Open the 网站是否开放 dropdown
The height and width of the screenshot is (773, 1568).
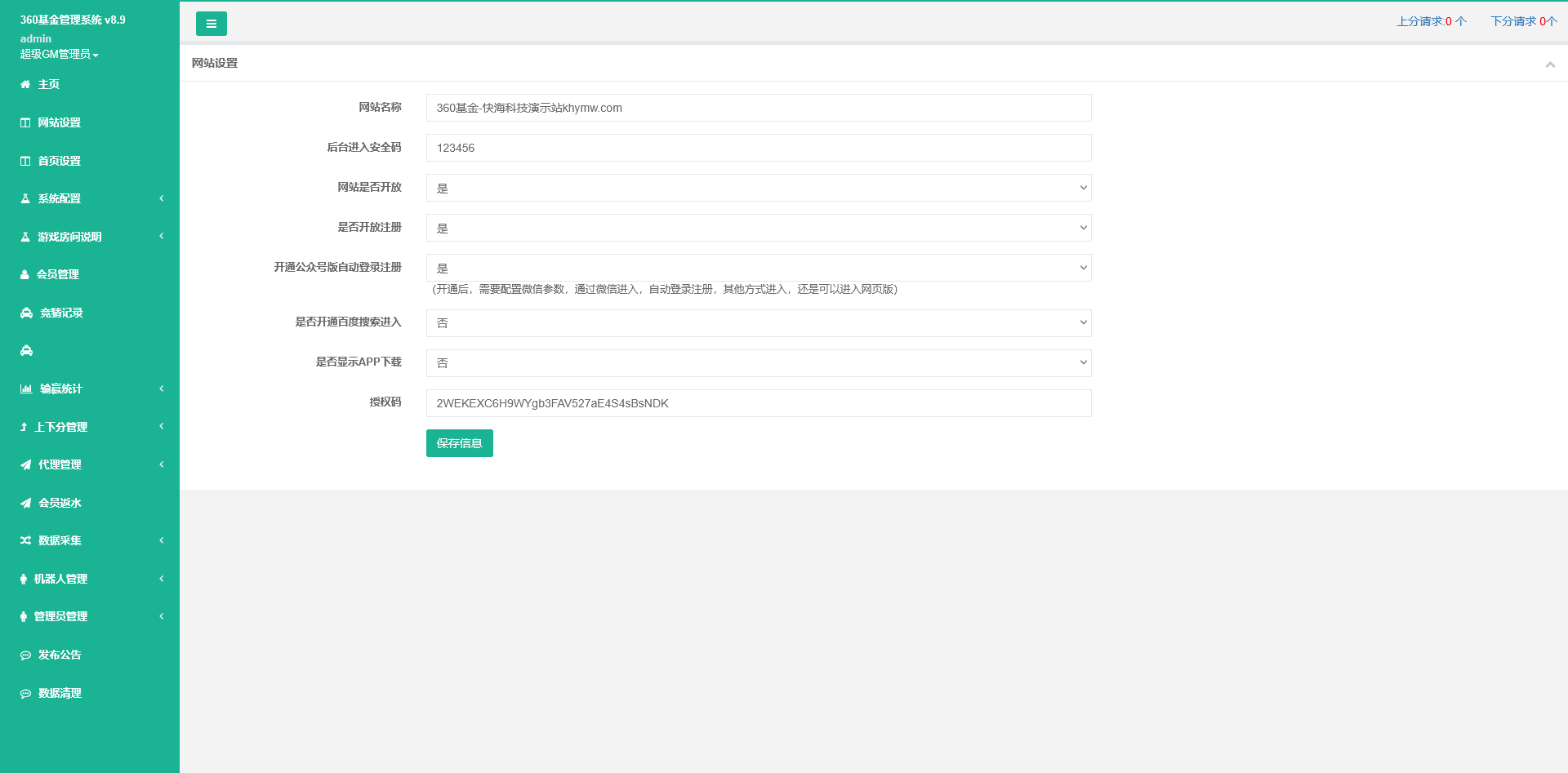point(758,188)
